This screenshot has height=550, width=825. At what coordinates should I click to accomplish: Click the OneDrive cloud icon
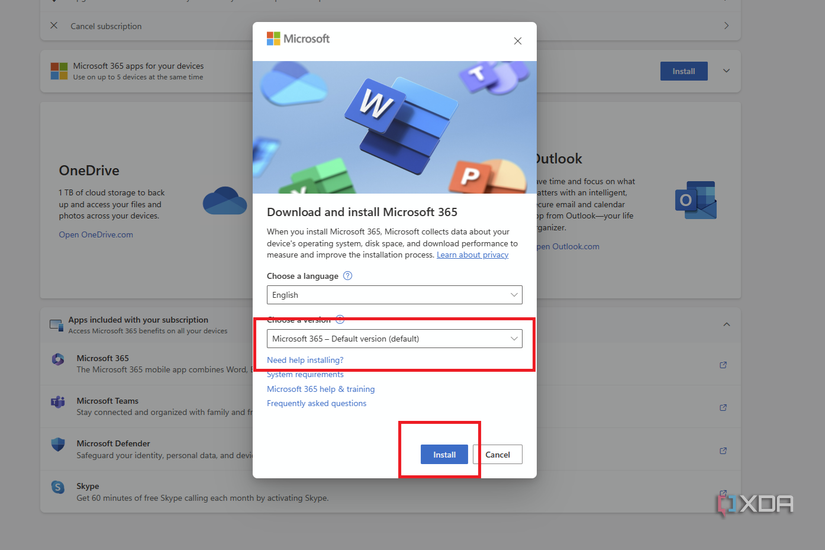coord(224,201)
